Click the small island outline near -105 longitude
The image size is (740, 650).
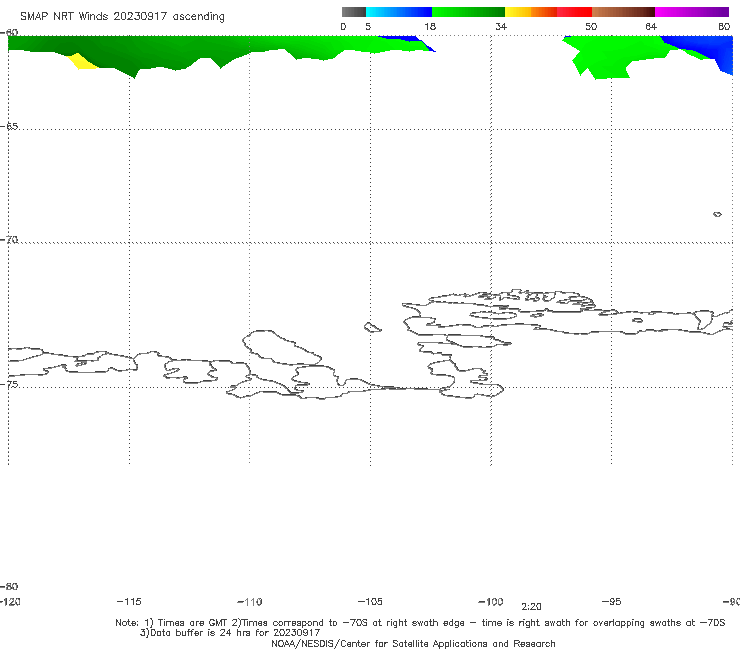coord(372,327)
